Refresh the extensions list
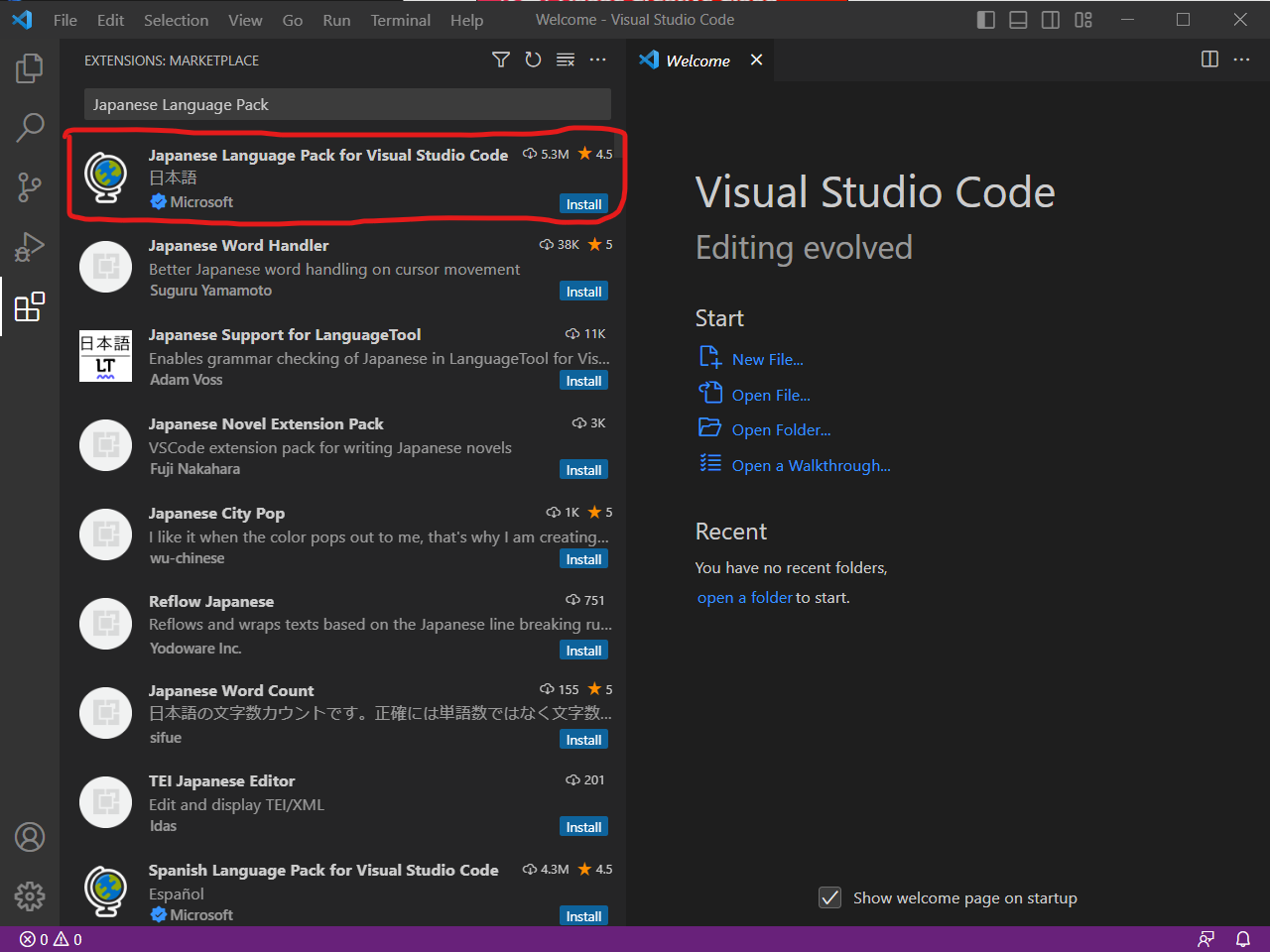Image resolution: width=1270 pixels, height=952 pixels. click(x=533, y=60)
